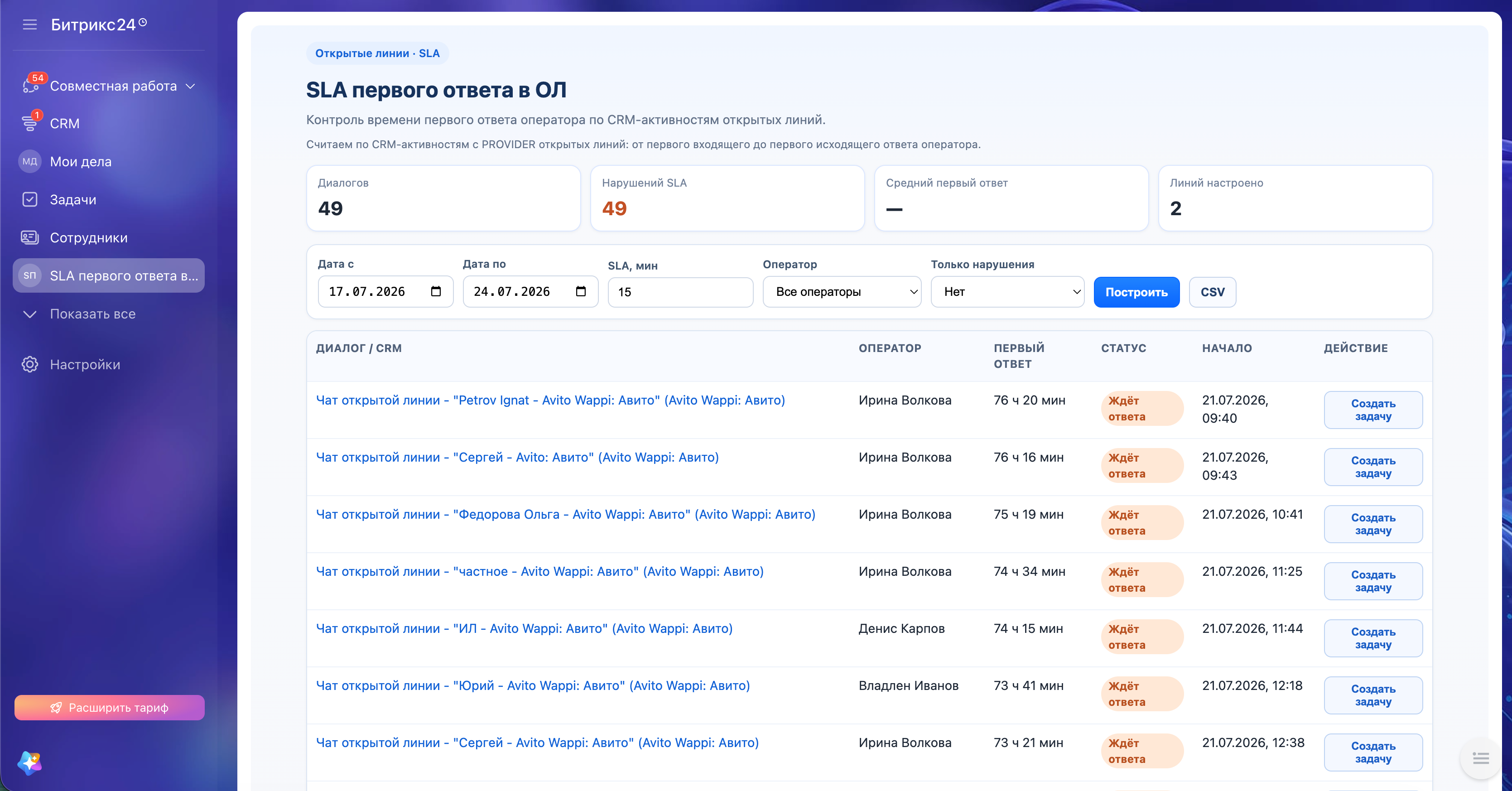Screen dimensions: 1512x791
Task: Click the 76 ч 20 мин response time
Action: (x=1030, y=400)
